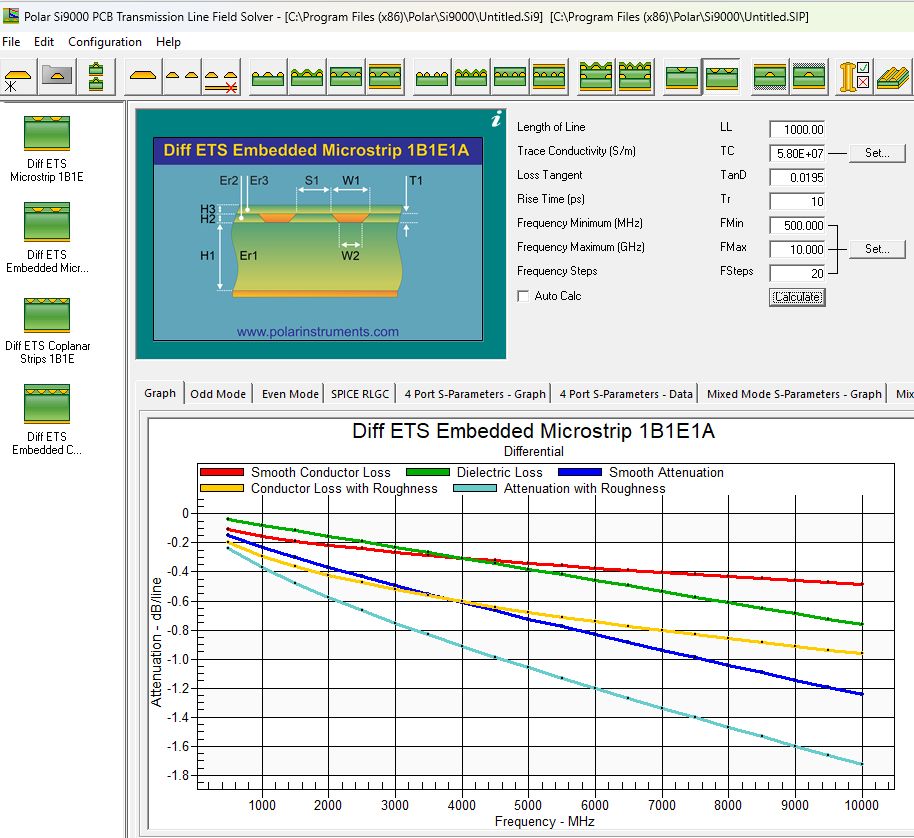The image size is (914, 838).
Task: Switch to the Odd Mode tab
Action: point(218,394)
